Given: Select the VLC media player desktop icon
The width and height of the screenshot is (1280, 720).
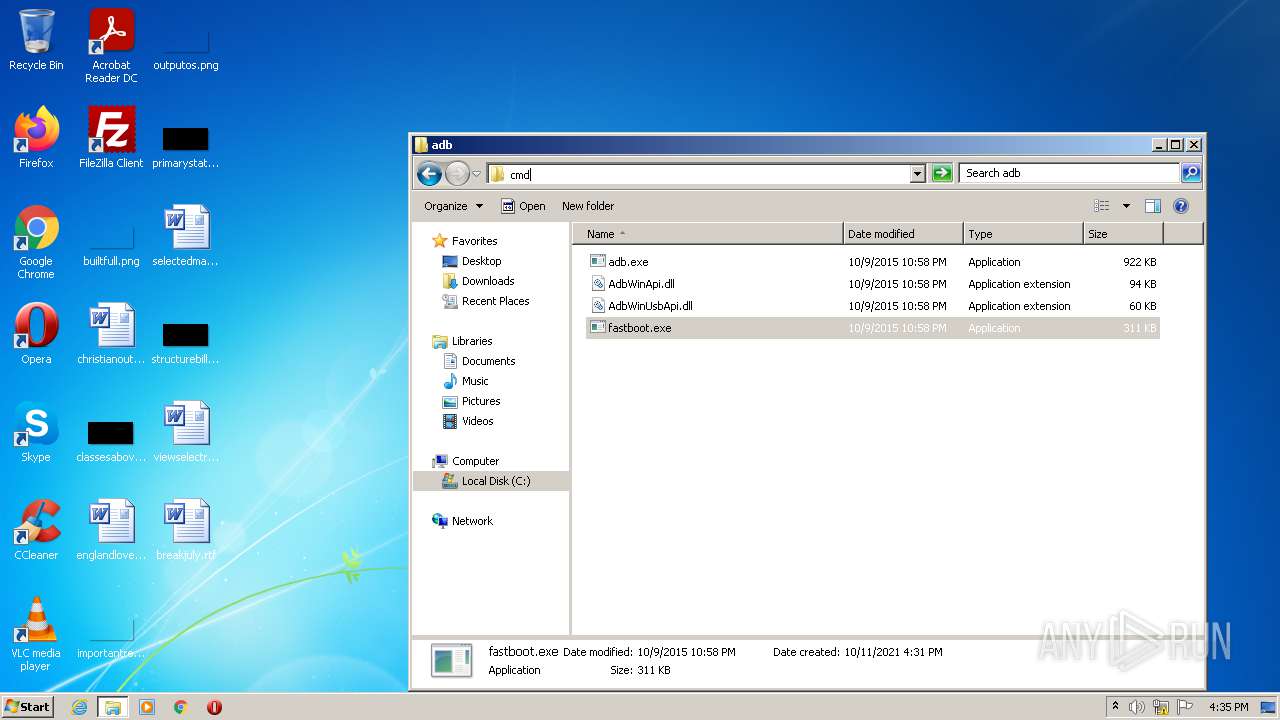Looking at the screenshot, I should pos(36,634).
